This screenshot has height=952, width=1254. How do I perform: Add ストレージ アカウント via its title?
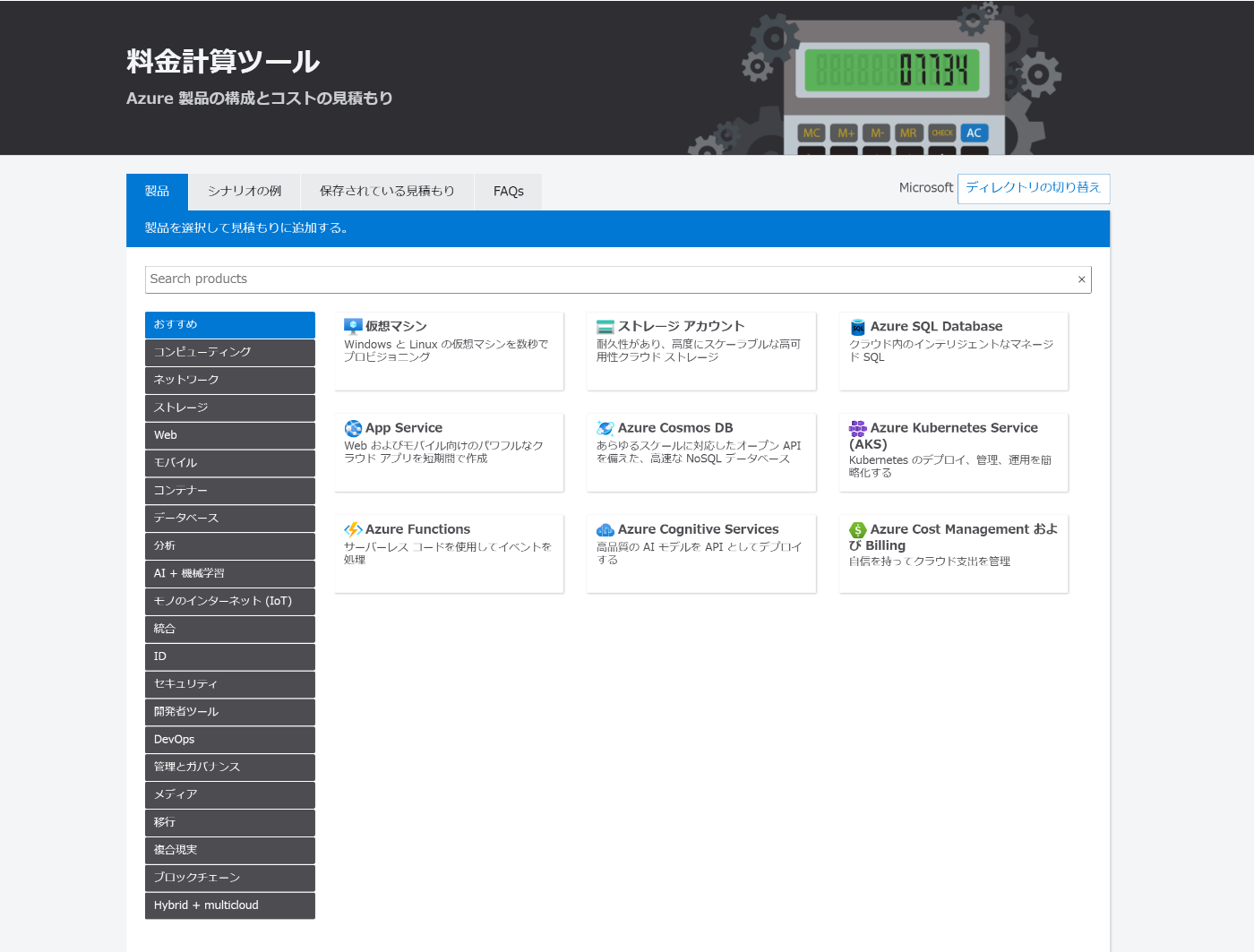point(681,327)
